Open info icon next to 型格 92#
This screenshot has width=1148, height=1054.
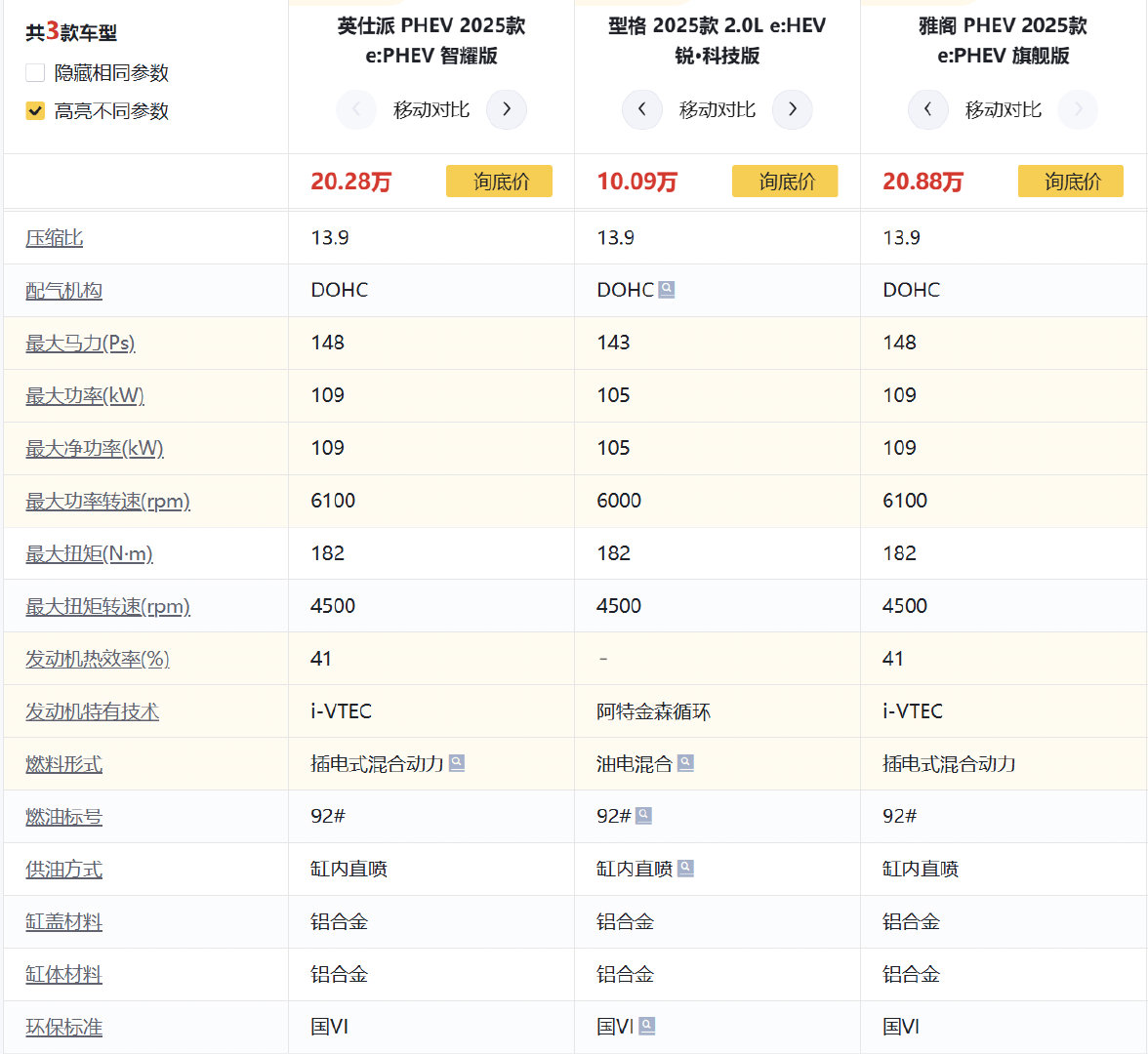(643, 816)
